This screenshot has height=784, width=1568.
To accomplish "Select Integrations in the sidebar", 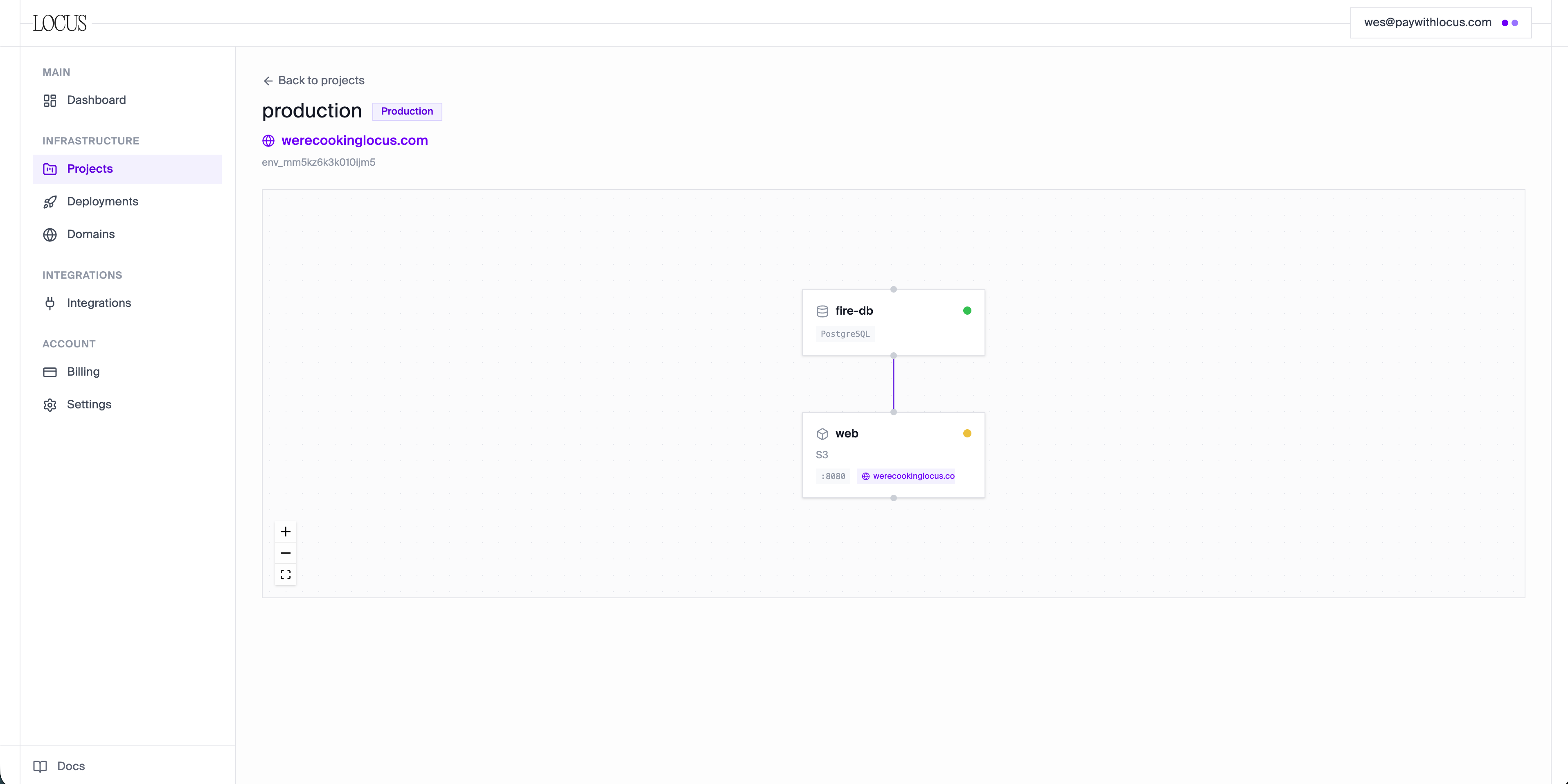I will [x=99, y=303].
